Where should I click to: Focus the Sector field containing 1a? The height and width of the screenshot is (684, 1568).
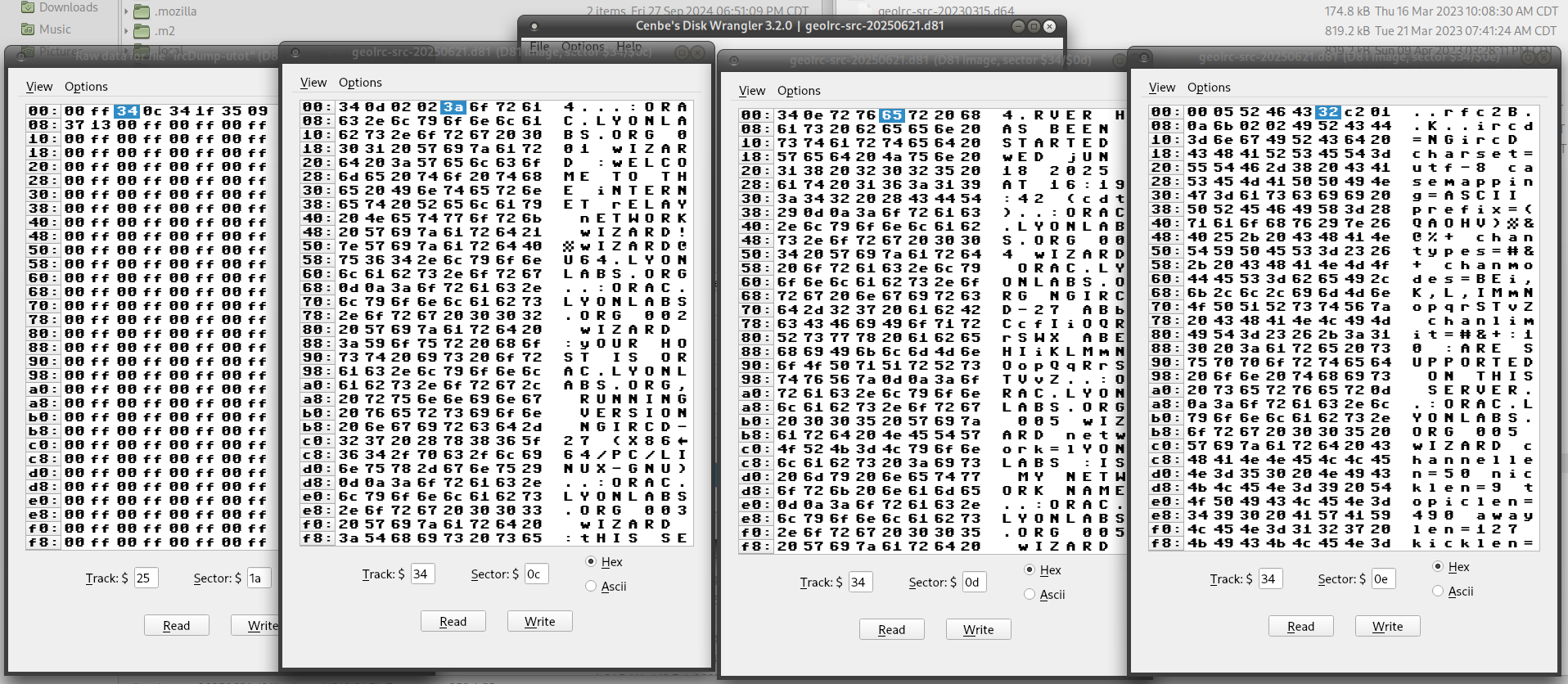coord(258,578)
